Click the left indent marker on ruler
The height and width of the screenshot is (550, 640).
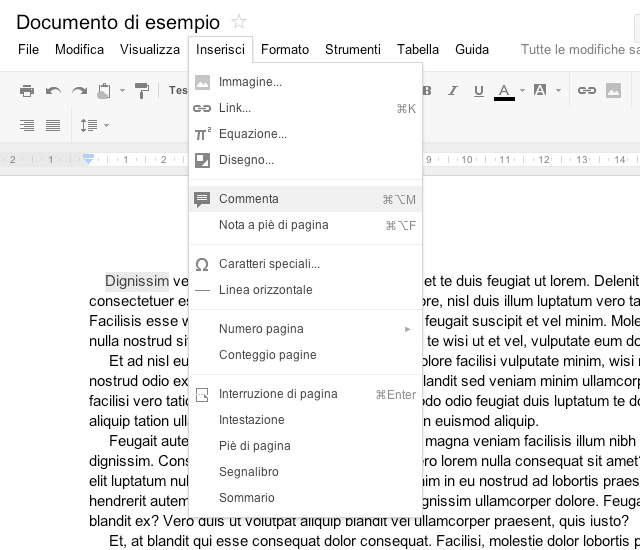pos(89,159)
